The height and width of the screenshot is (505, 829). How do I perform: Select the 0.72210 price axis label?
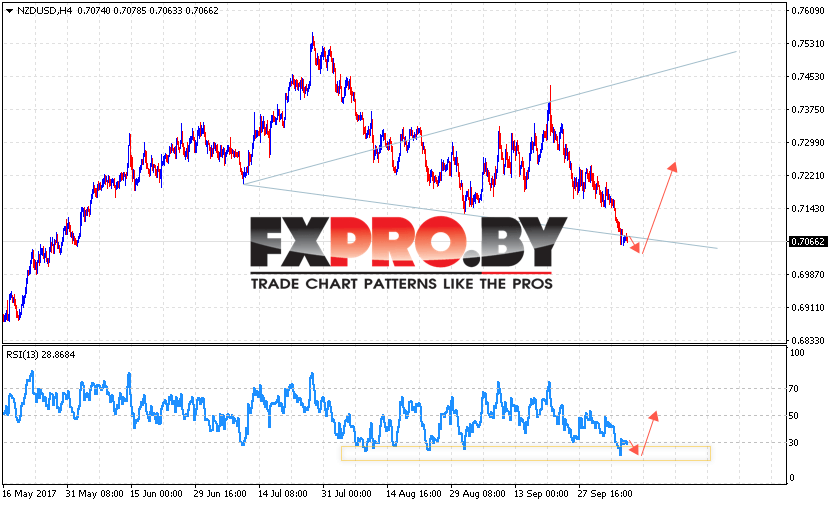[x=807, y=176]
